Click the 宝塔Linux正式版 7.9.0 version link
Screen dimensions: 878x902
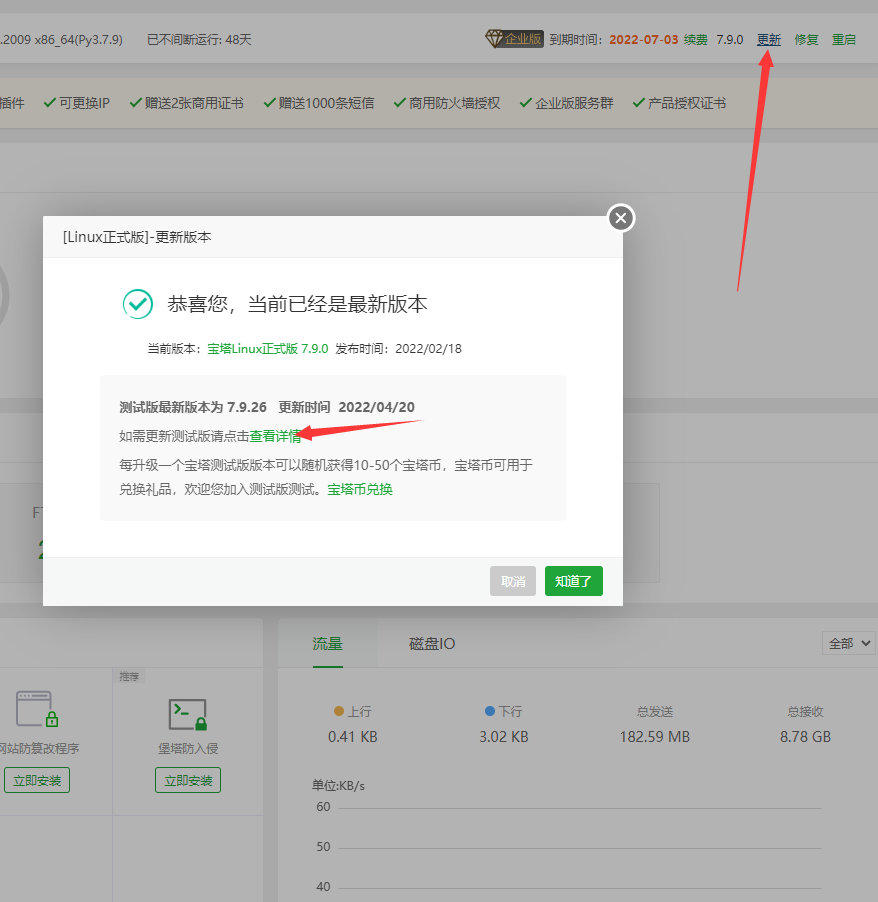268,349
